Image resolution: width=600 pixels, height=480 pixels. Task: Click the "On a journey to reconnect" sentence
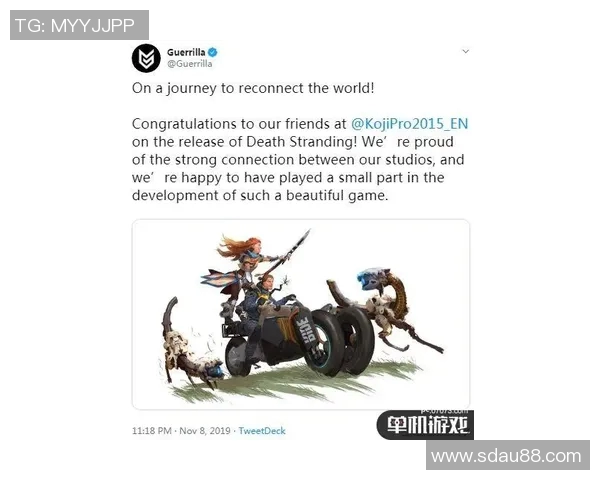[253, 88]
